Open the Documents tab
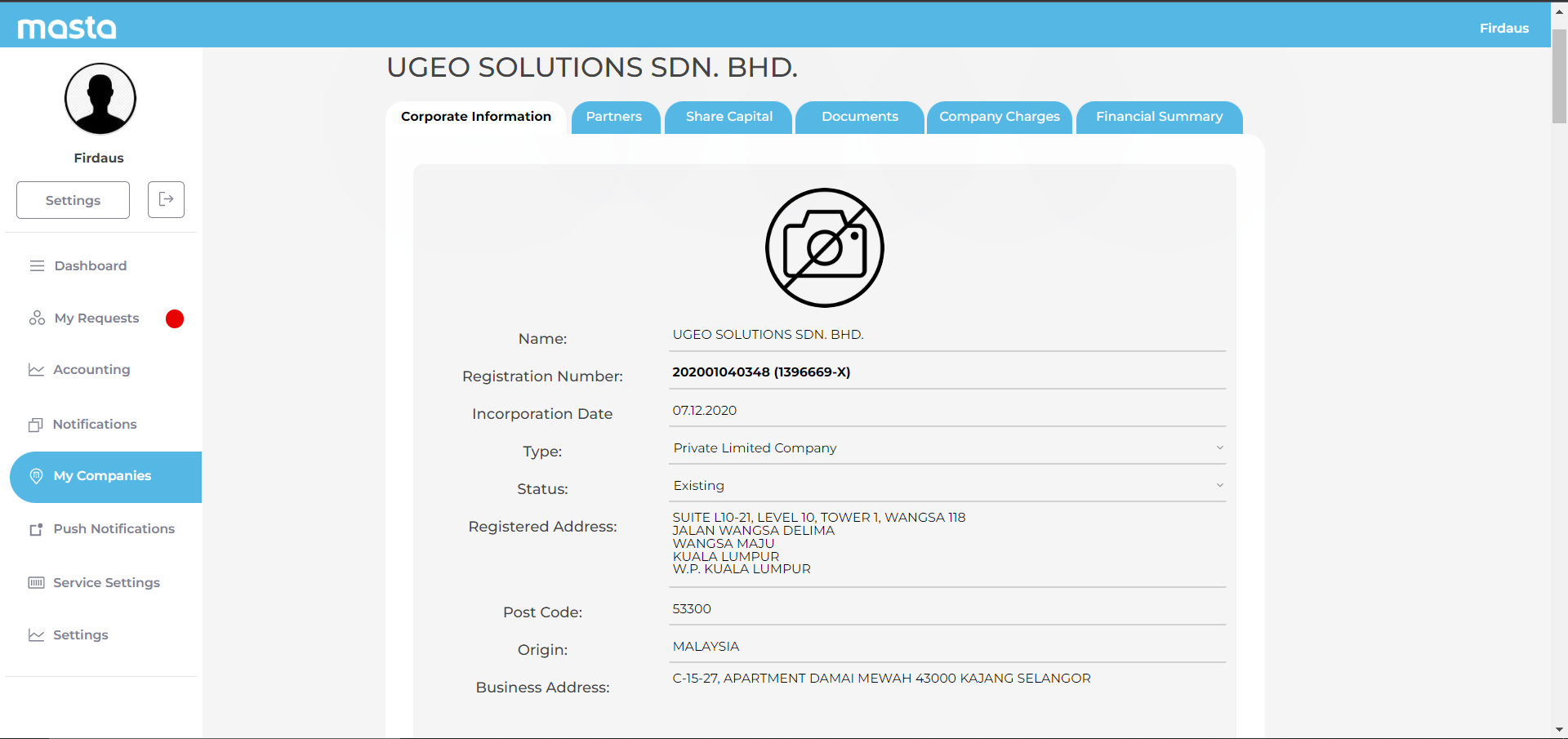Viewport: 1568px width, 739px height. pos(860,117)
